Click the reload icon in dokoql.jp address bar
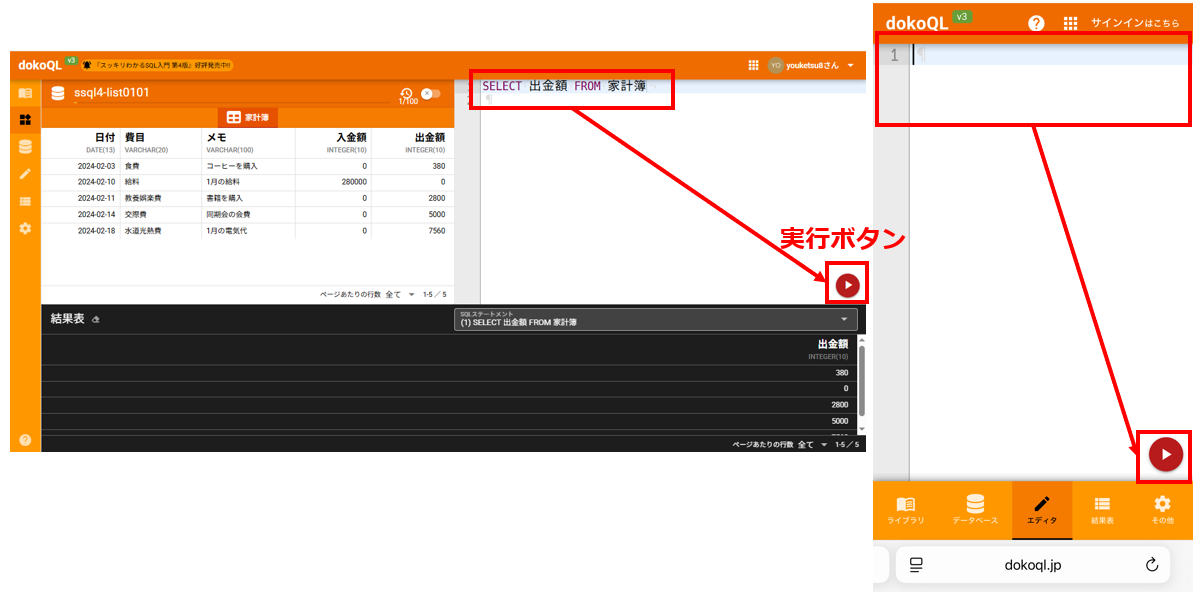The height and width of the screenshot is (592, 1193). (1151, 565)
